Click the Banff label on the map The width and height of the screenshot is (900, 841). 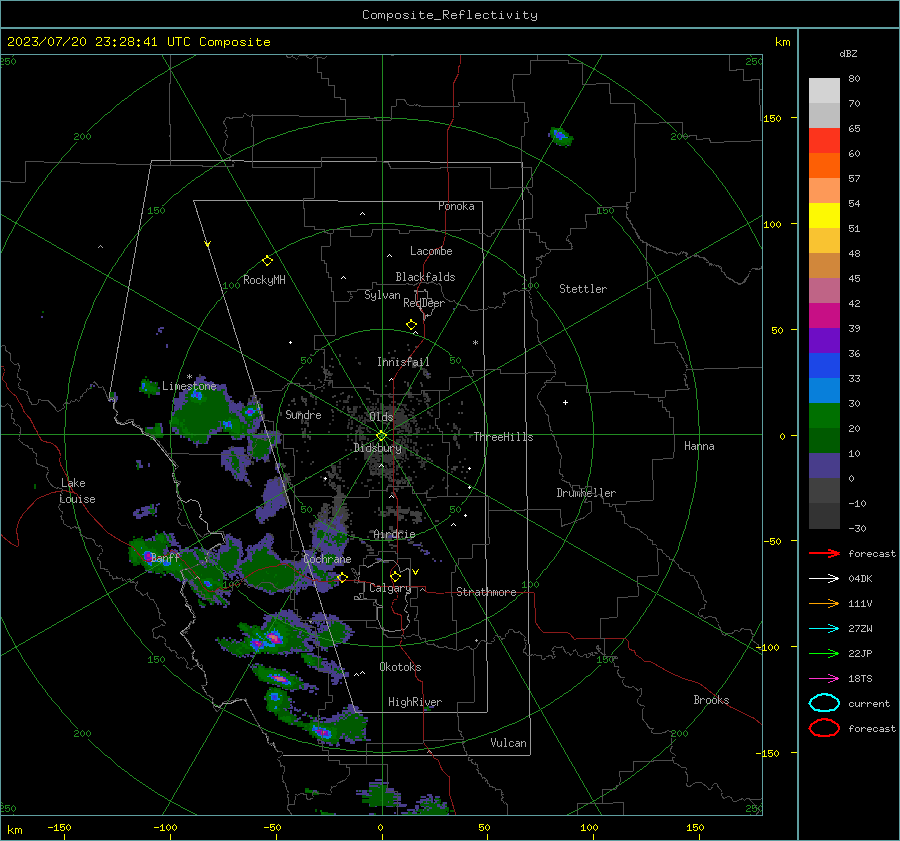tap(165, 557)
